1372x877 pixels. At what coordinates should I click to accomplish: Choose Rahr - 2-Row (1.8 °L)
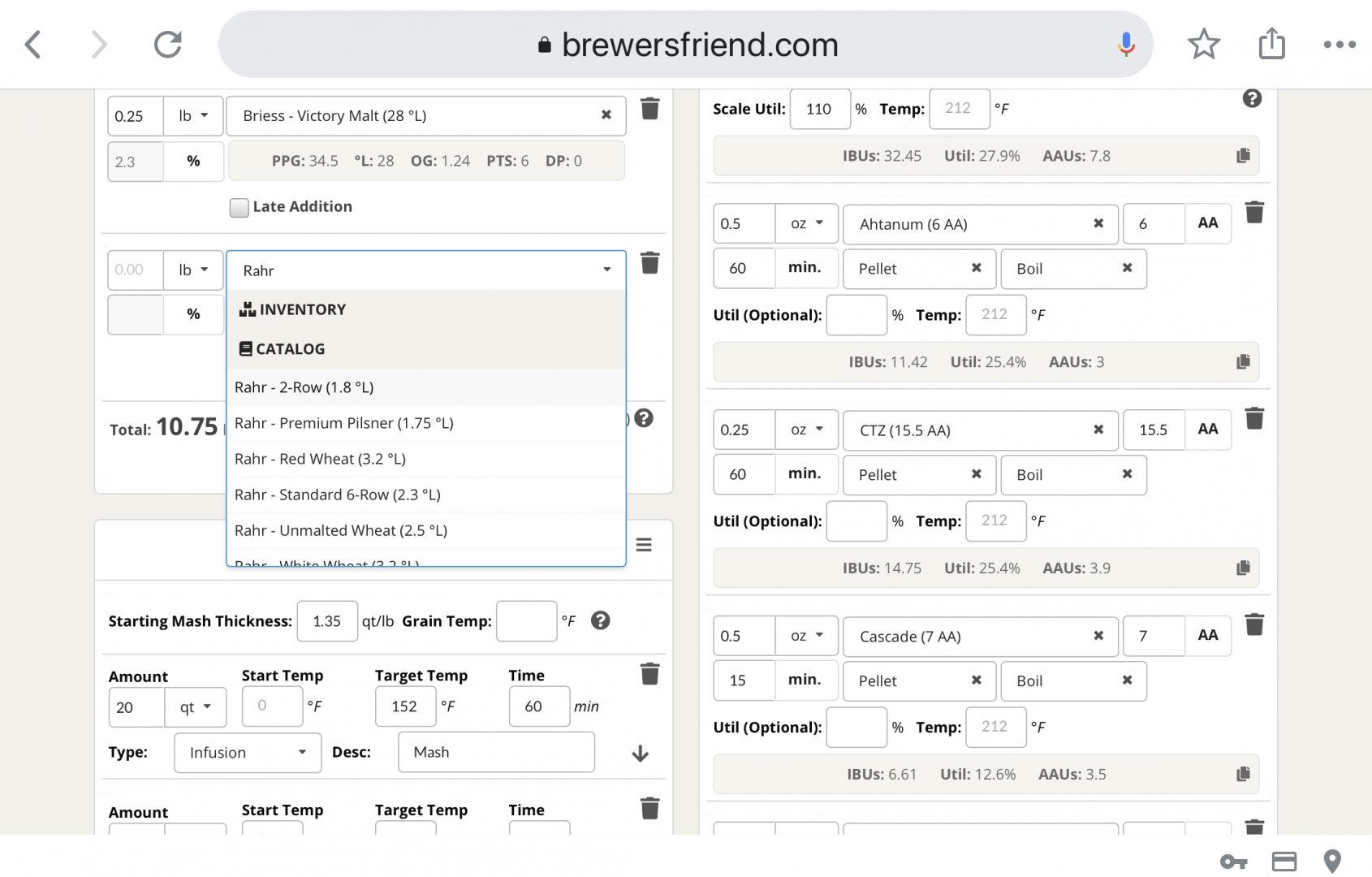[426, 387]
